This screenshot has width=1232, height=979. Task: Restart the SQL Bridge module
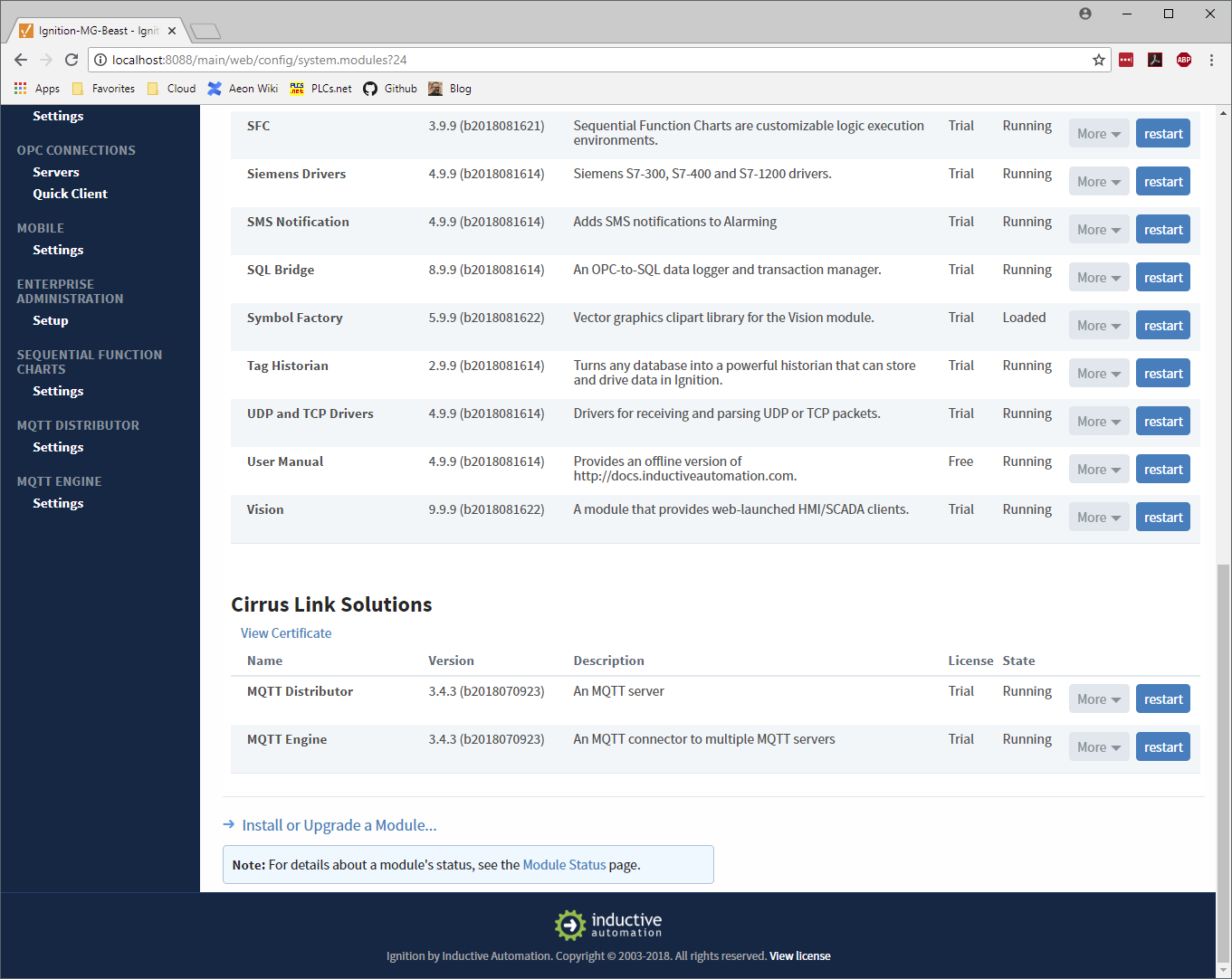coord(1163,278)
